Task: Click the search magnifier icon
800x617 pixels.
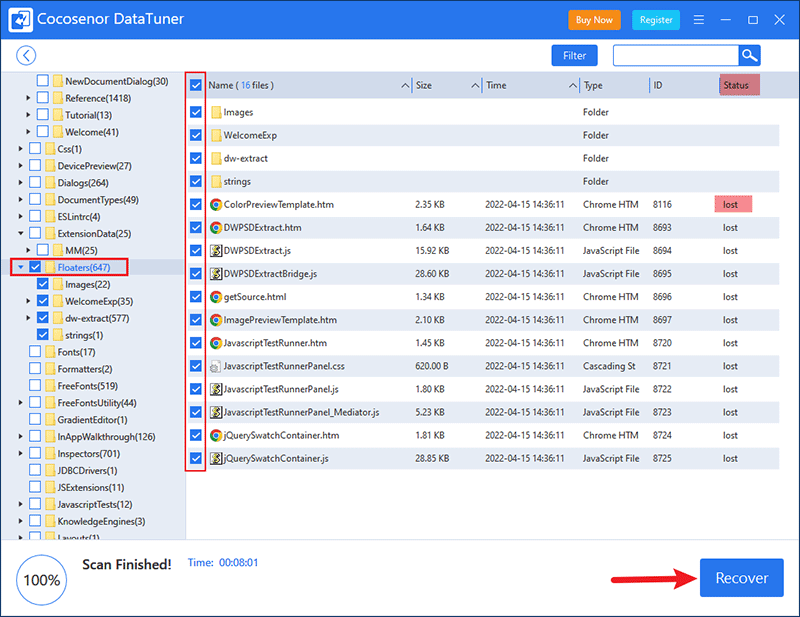Action: pos(749,55)
